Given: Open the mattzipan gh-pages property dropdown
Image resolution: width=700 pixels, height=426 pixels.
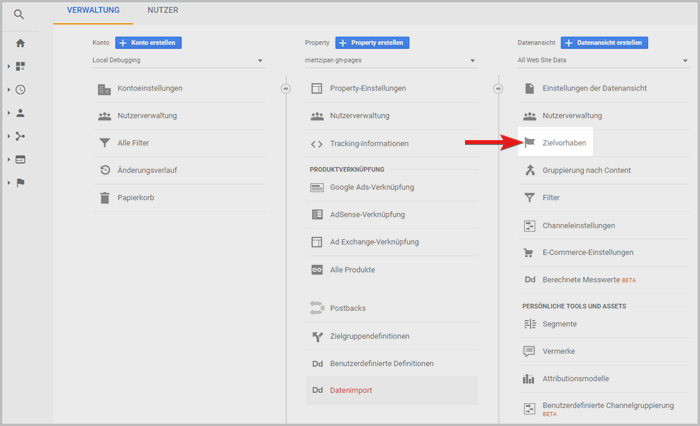Looking at the screenshot, I should tap(391, 60).
